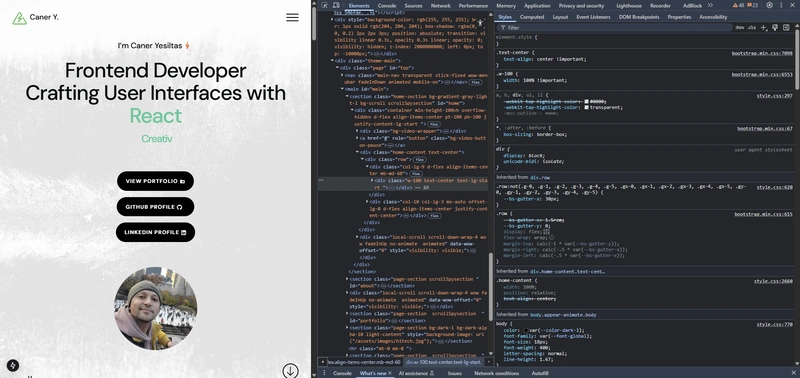
Task: Switch to the Layout pane
Action: [x=560, y=17]
